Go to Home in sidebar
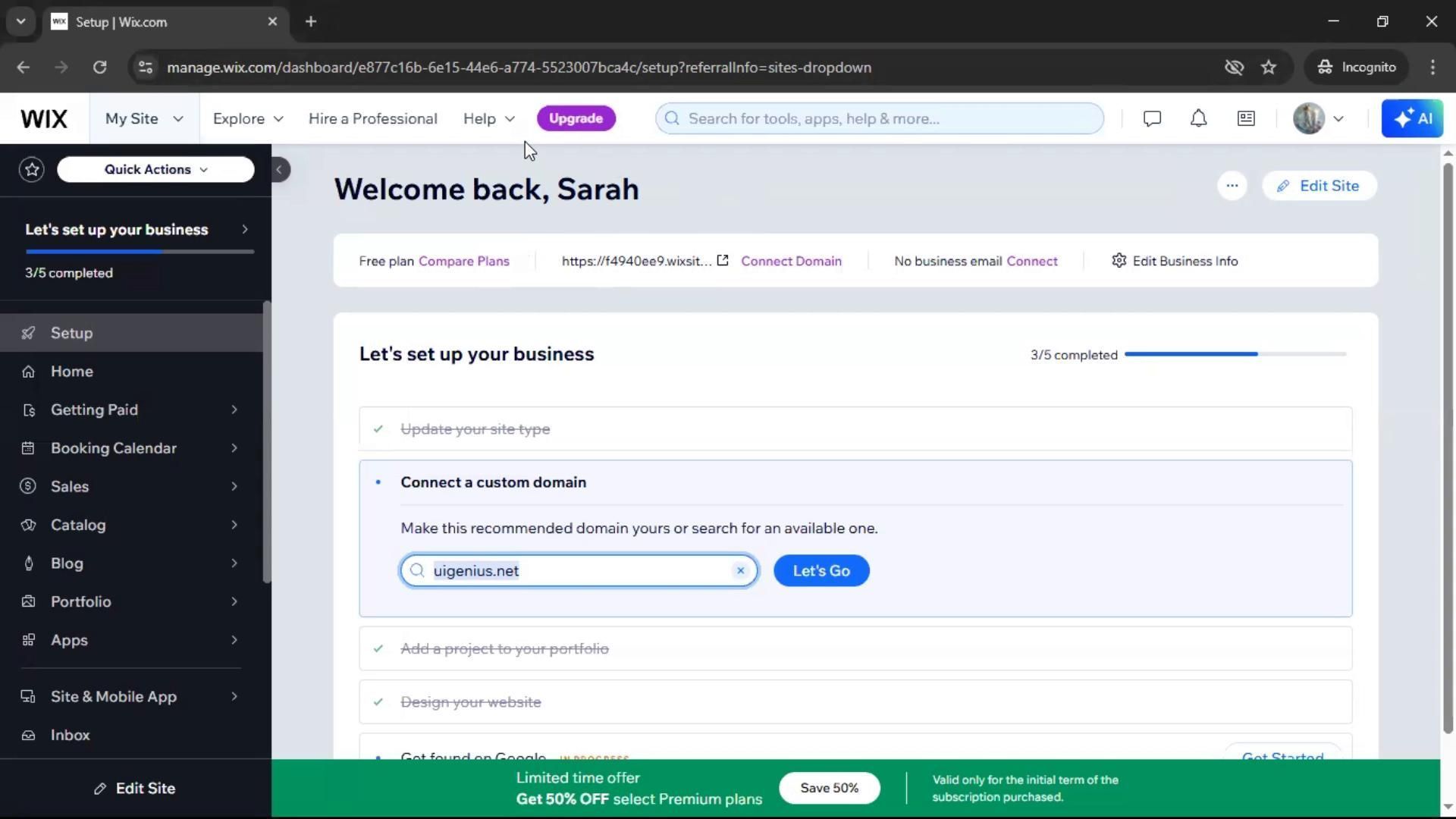The height and width of the screenshot is (819, 1456). point(72,372)
